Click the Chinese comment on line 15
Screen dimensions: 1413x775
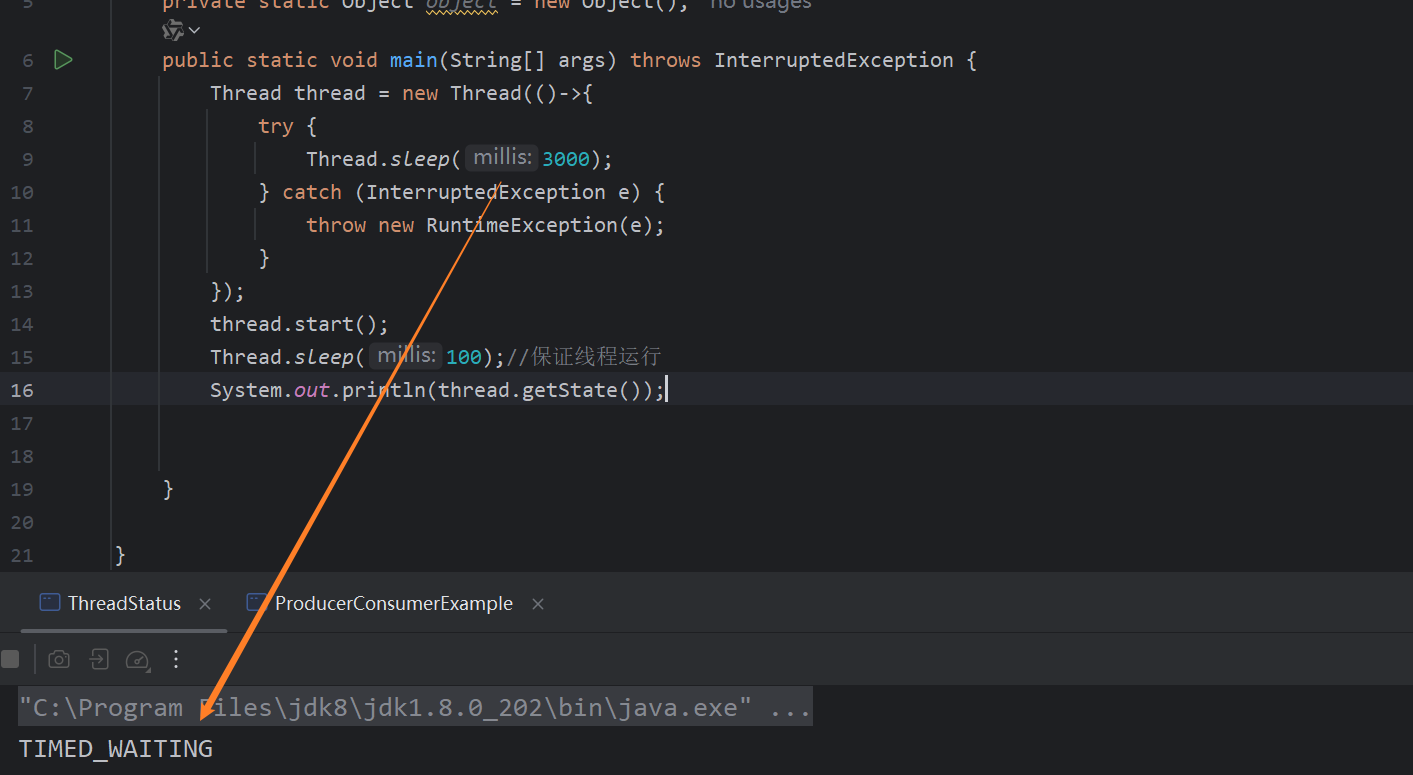click(x=585, y=357)
